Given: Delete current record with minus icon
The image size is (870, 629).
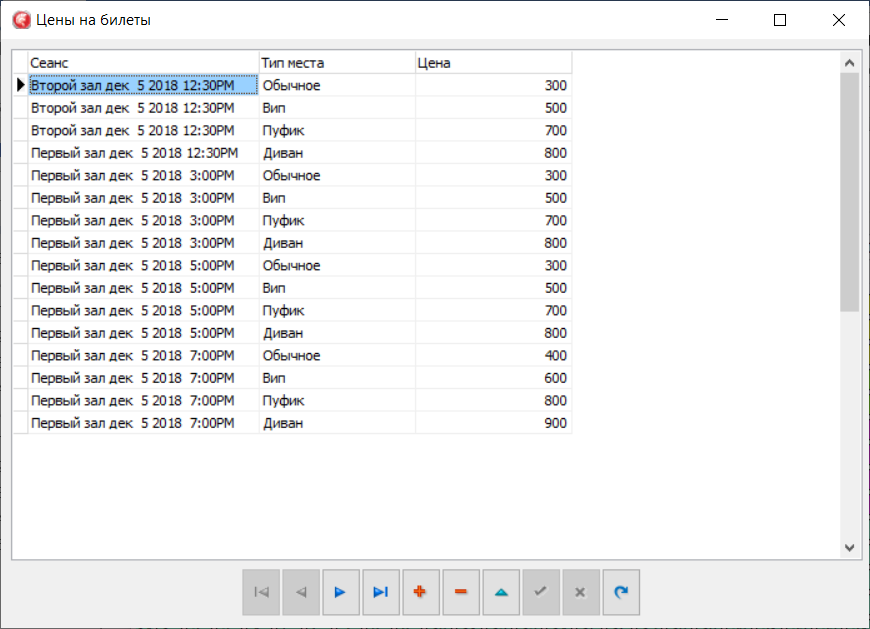Looking at the screenshot, I should coord(461,592).
